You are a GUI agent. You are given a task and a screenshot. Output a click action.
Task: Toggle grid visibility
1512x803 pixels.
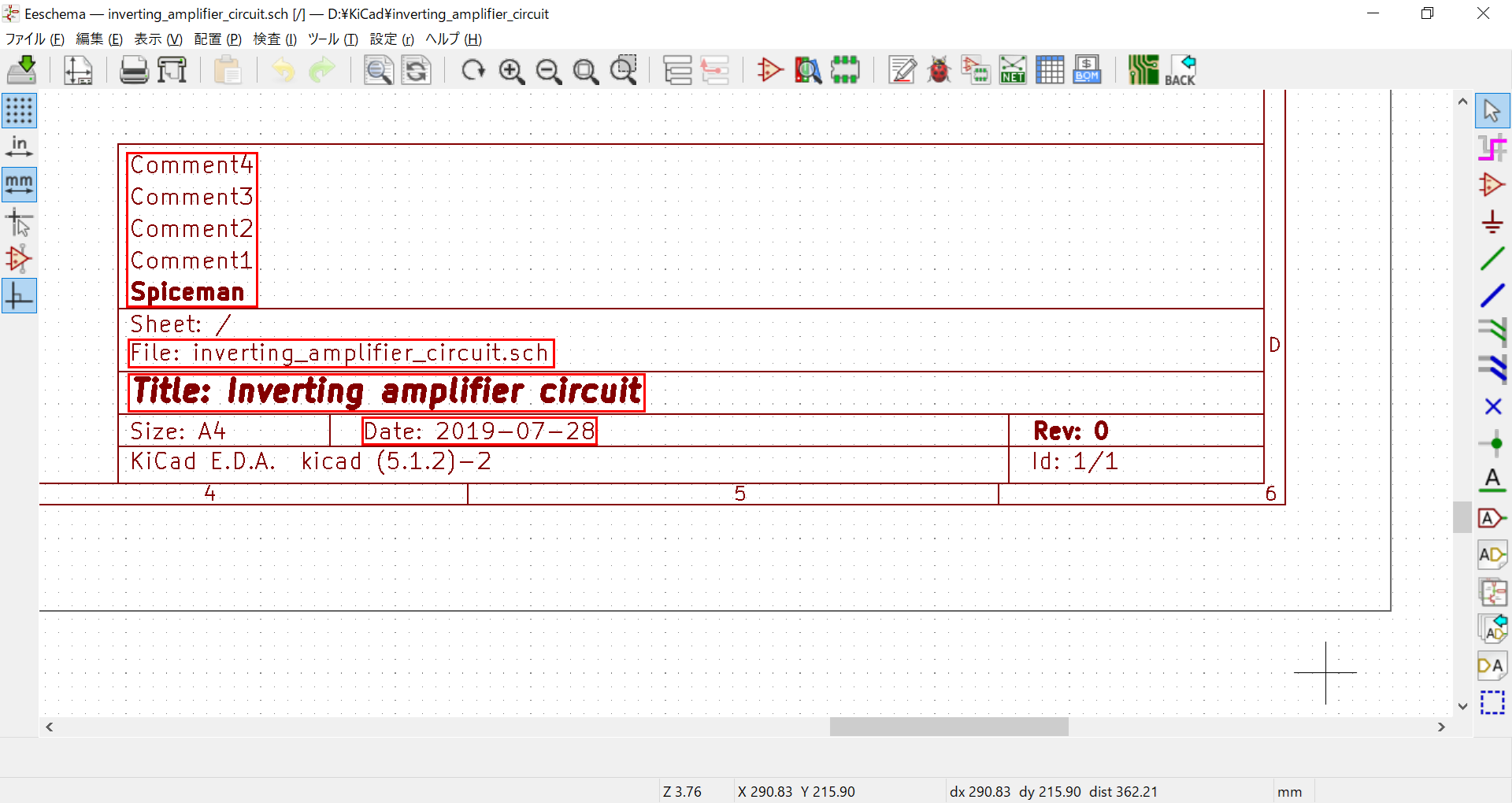[x=19, y=110]
